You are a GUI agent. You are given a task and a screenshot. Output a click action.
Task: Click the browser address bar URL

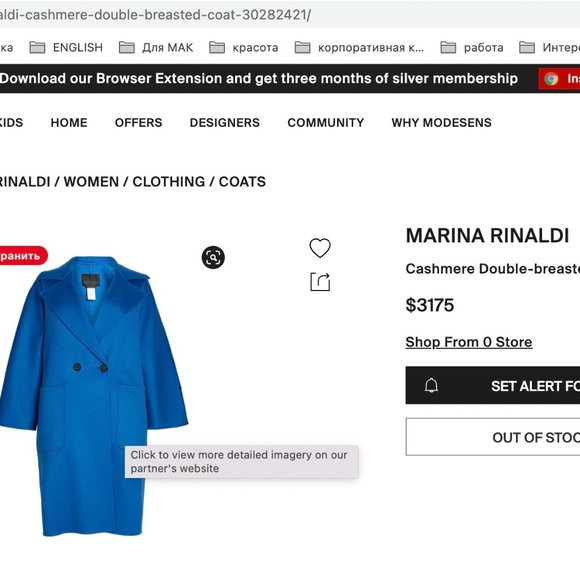(x=155, y=15)
